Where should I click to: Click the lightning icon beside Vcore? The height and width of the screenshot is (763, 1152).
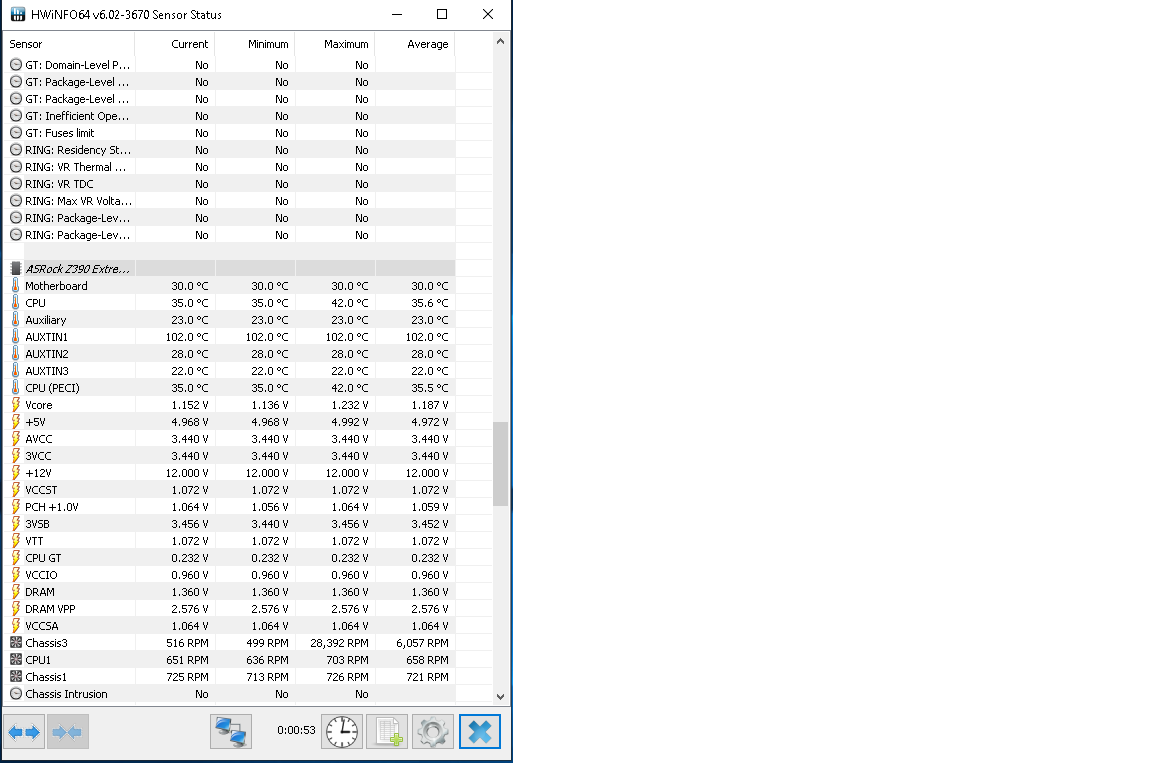tap(15, 405)
